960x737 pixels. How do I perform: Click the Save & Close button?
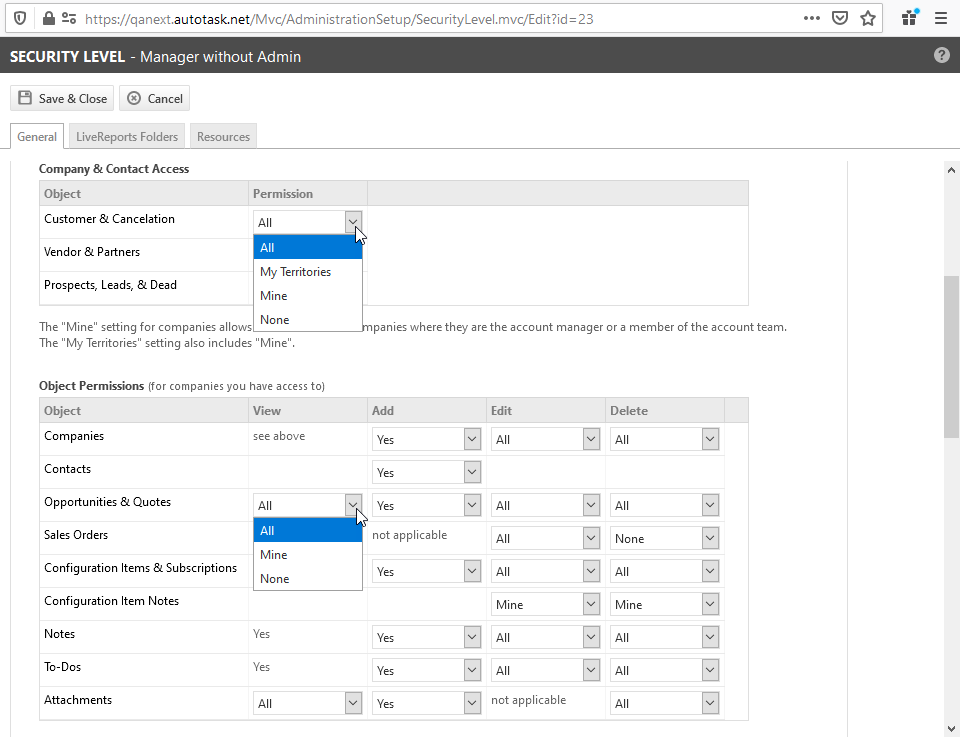[62, 98]
